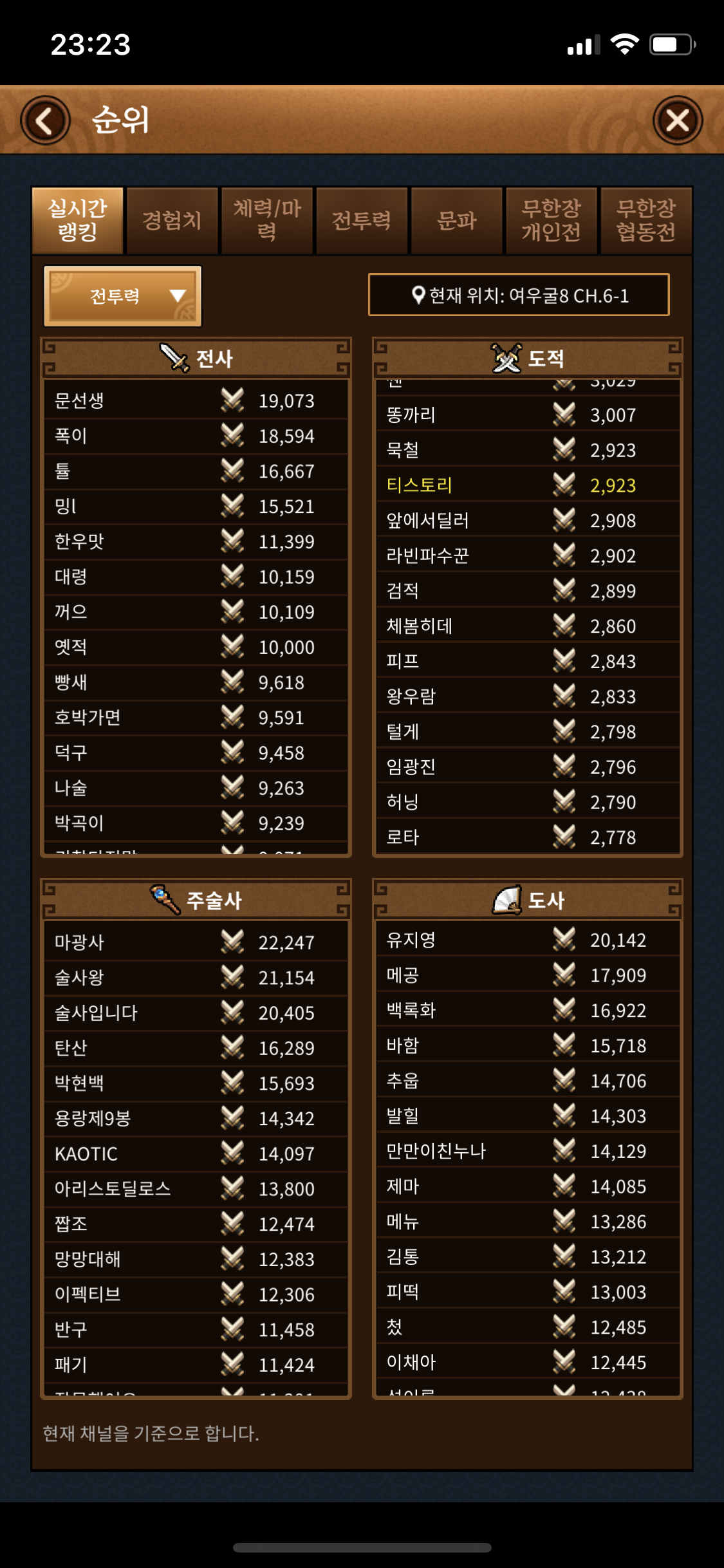Open the 전투력 sorting dropdown
Screen dimensions: 724x1568
[x=123, y=295]
